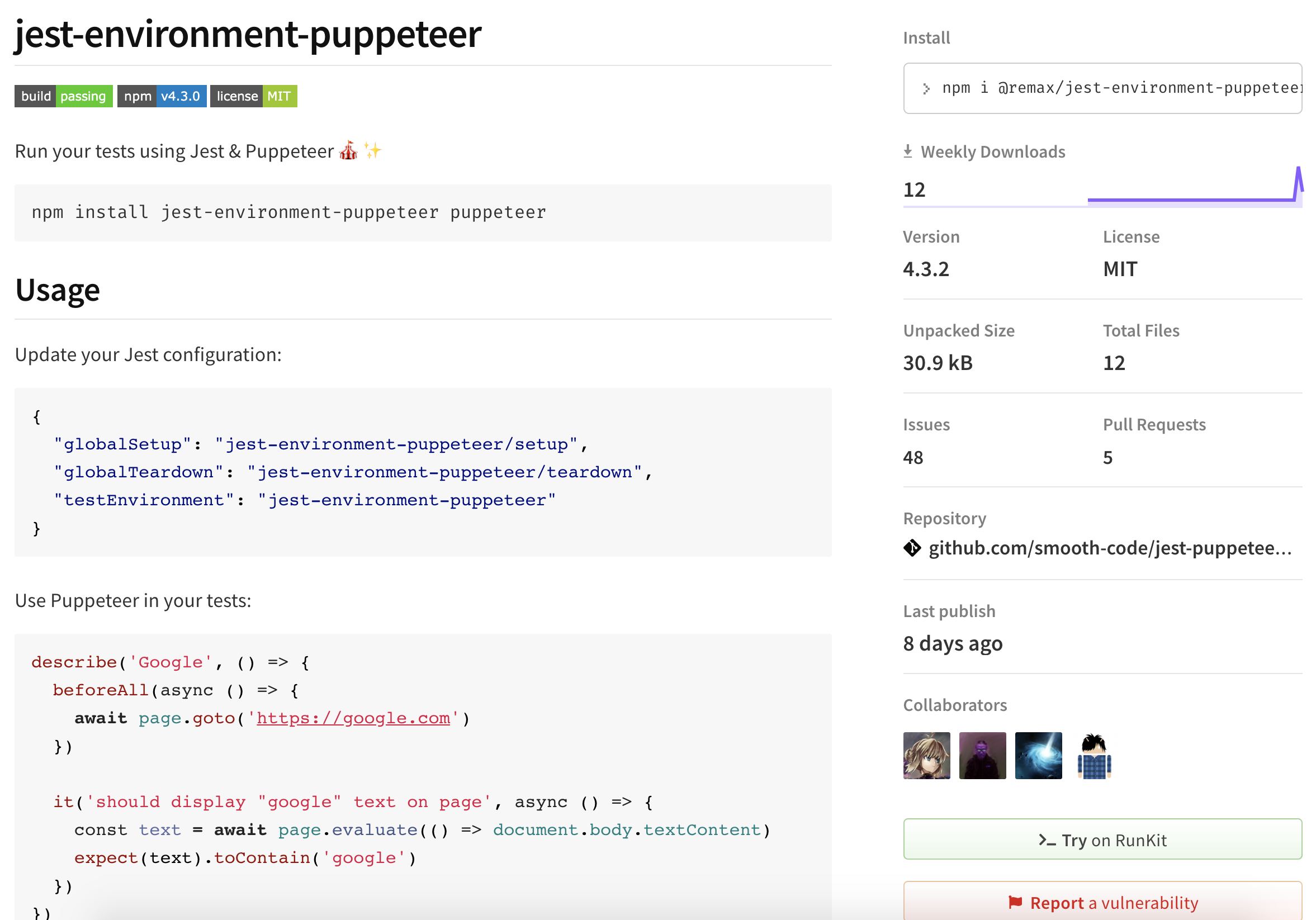Click the license MIT badge
Viewport: 1316px width, 920px height.
253,96
